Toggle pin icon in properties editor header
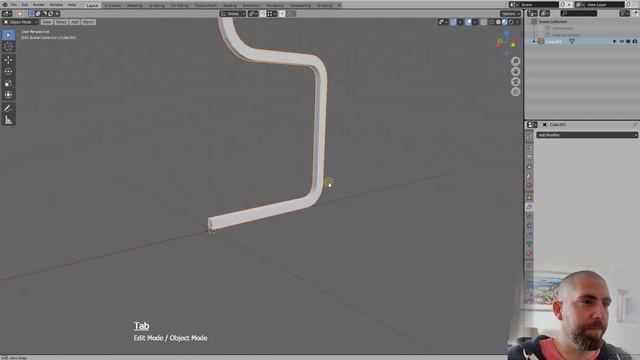Screen dimensions: 640x360 coord(635,124)
